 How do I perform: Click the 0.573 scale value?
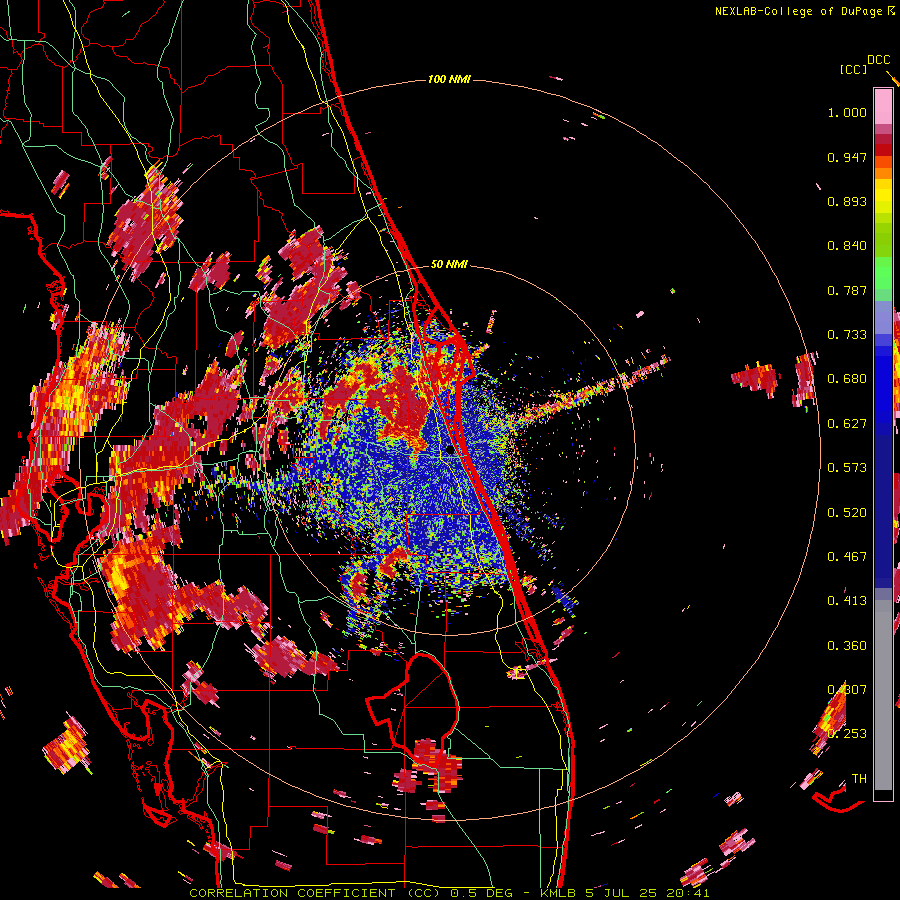847,468
